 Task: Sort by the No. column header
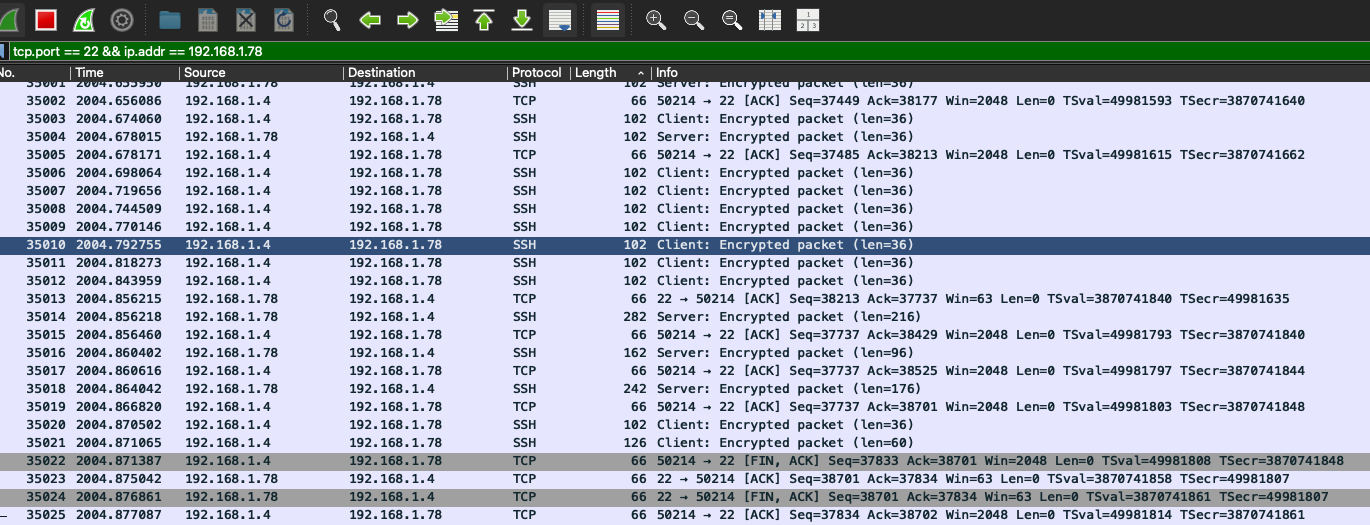tap(35, 73)
